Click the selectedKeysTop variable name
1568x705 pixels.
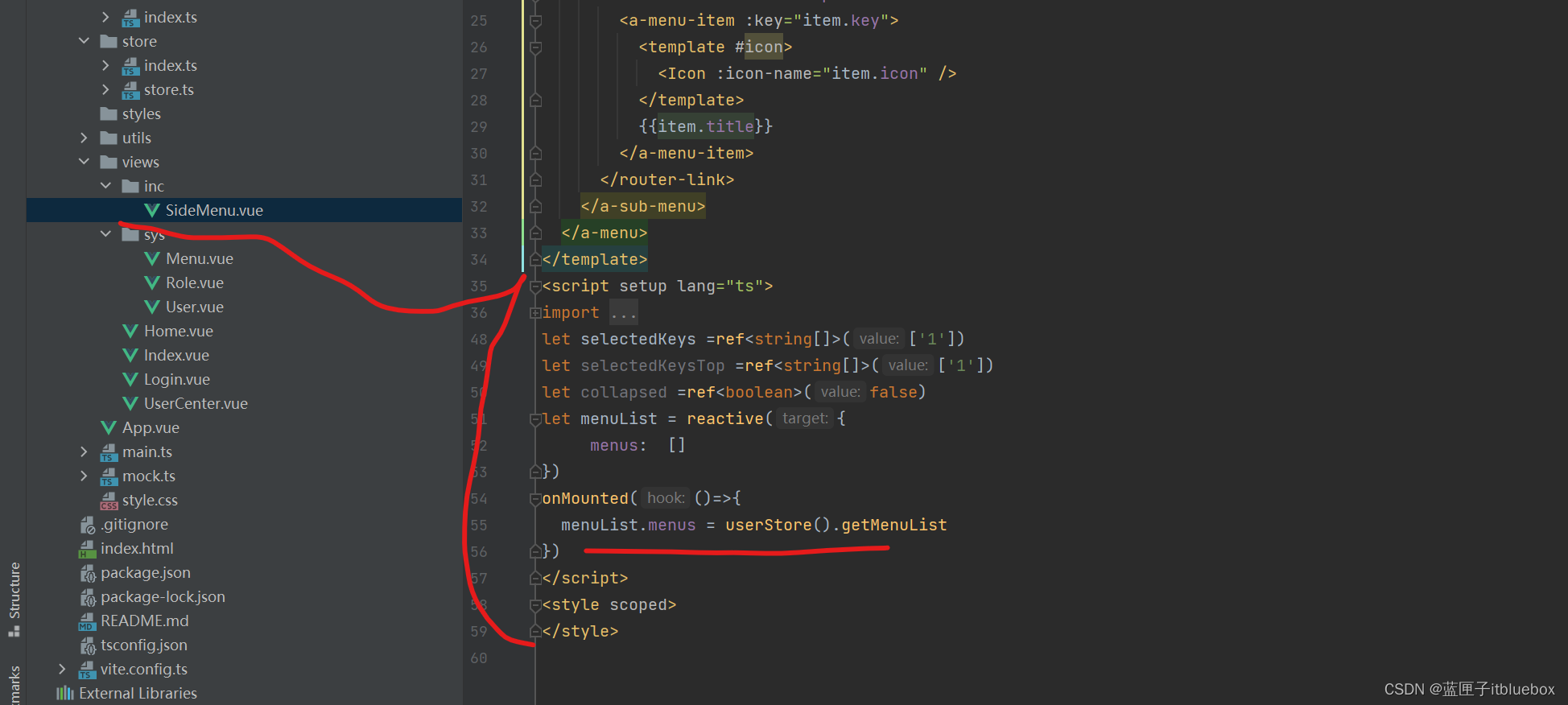pos(653,365)
